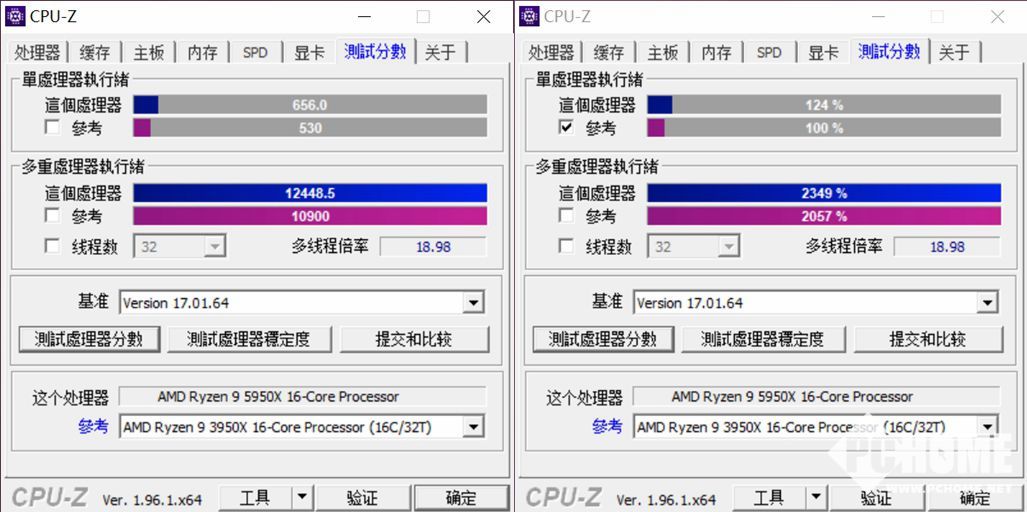Open 关于 tab in right window
The height and width of the screenshot is (512, 1027).
954,52
